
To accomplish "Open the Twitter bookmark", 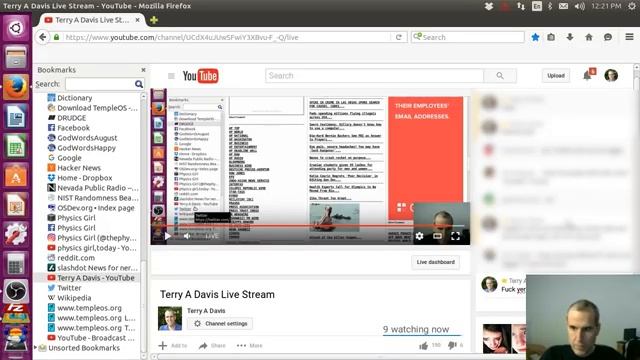I will [x=64, y=288].
